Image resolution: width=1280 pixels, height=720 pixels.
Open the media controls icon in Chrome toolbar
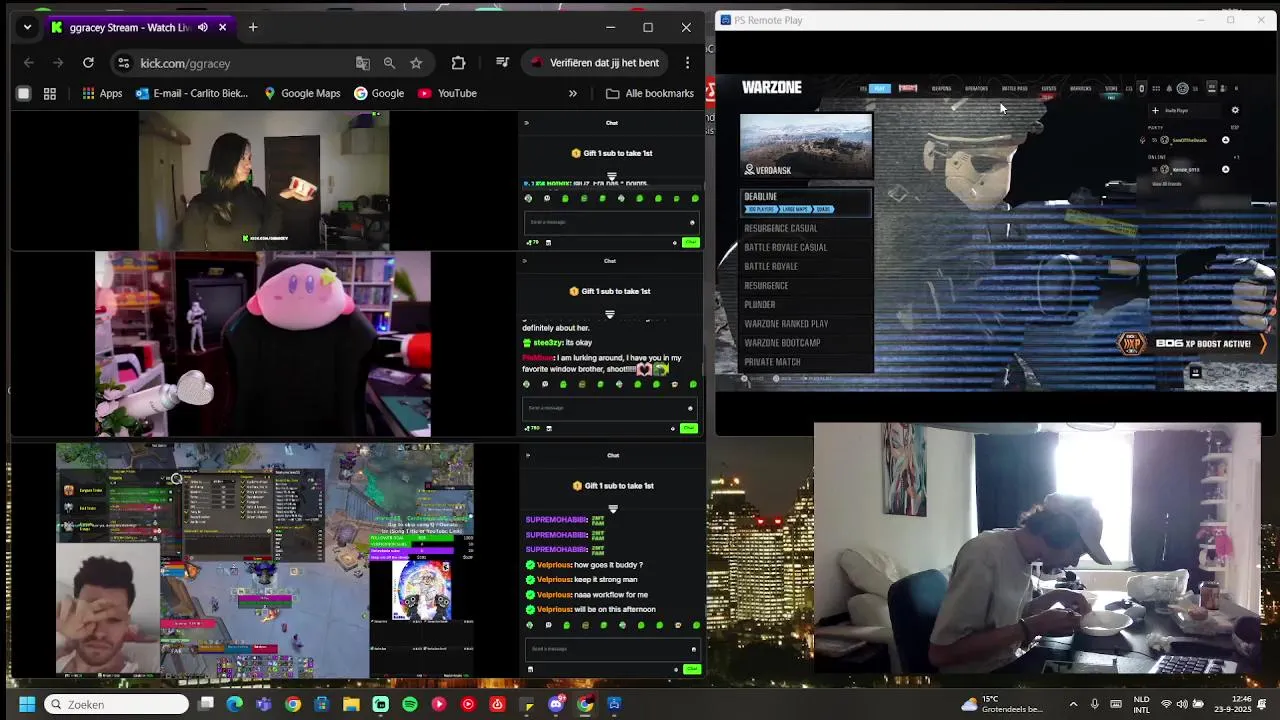click(503, 63)
